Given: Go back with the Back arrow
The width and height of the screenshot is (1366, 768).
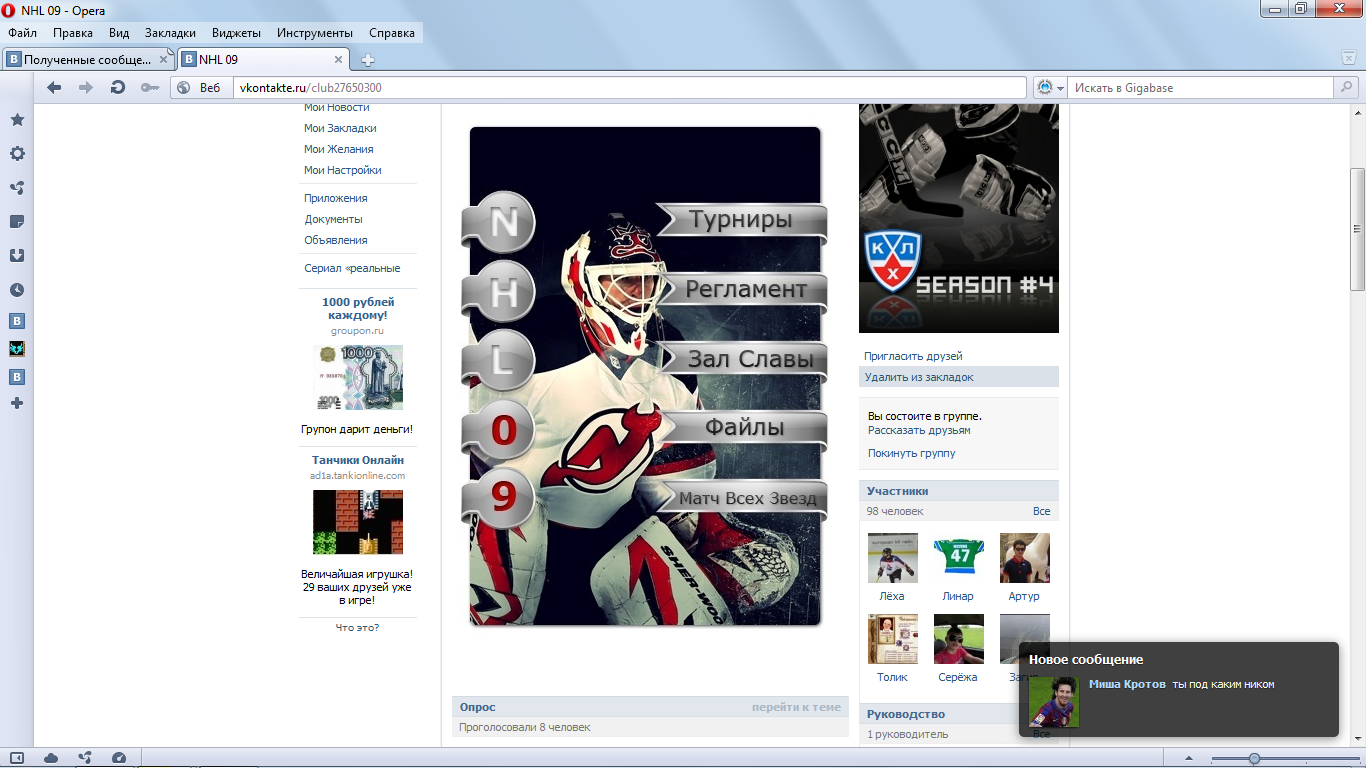Looking at the screenshot, I should (x=54, y=88).
